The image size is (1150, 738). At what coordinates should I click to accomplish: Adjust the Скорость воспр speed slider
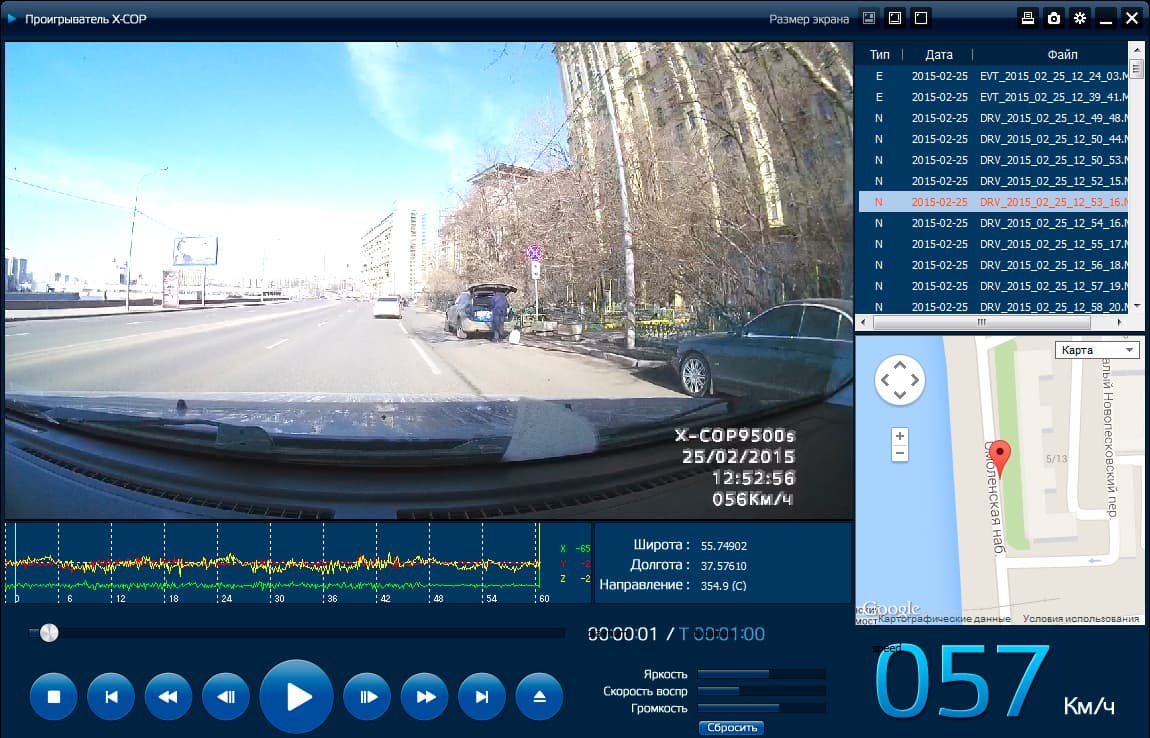coord(761,691)
